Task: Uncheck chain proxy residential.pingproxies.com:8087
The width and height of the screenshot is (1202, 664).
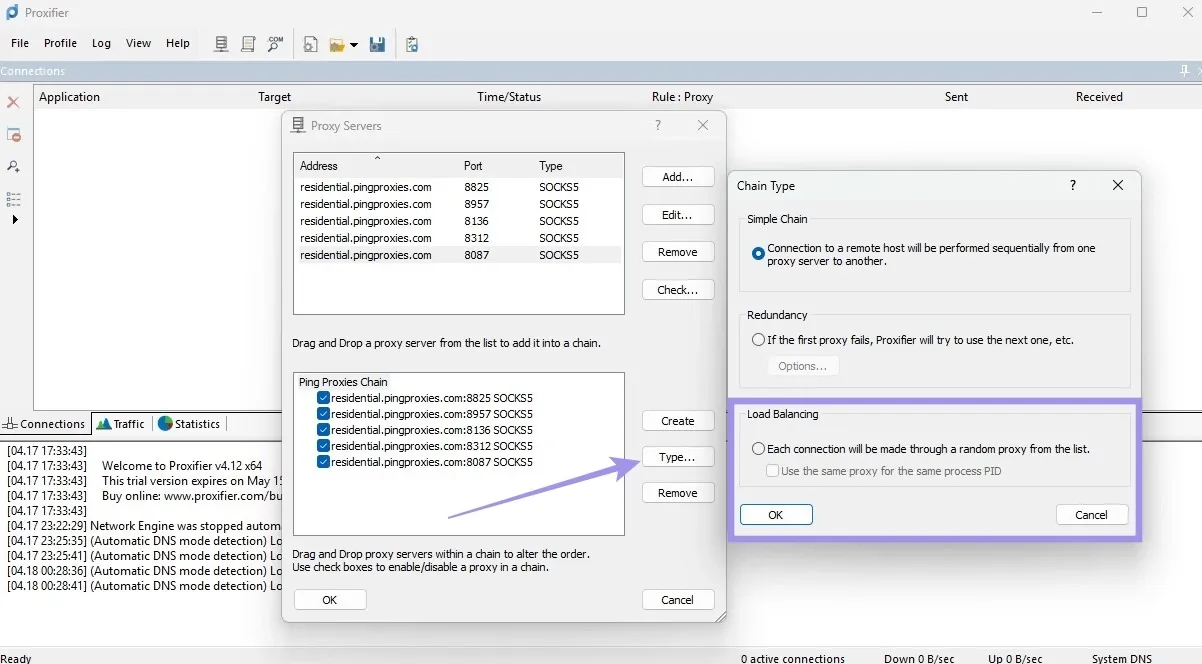Action: point(323,462)
